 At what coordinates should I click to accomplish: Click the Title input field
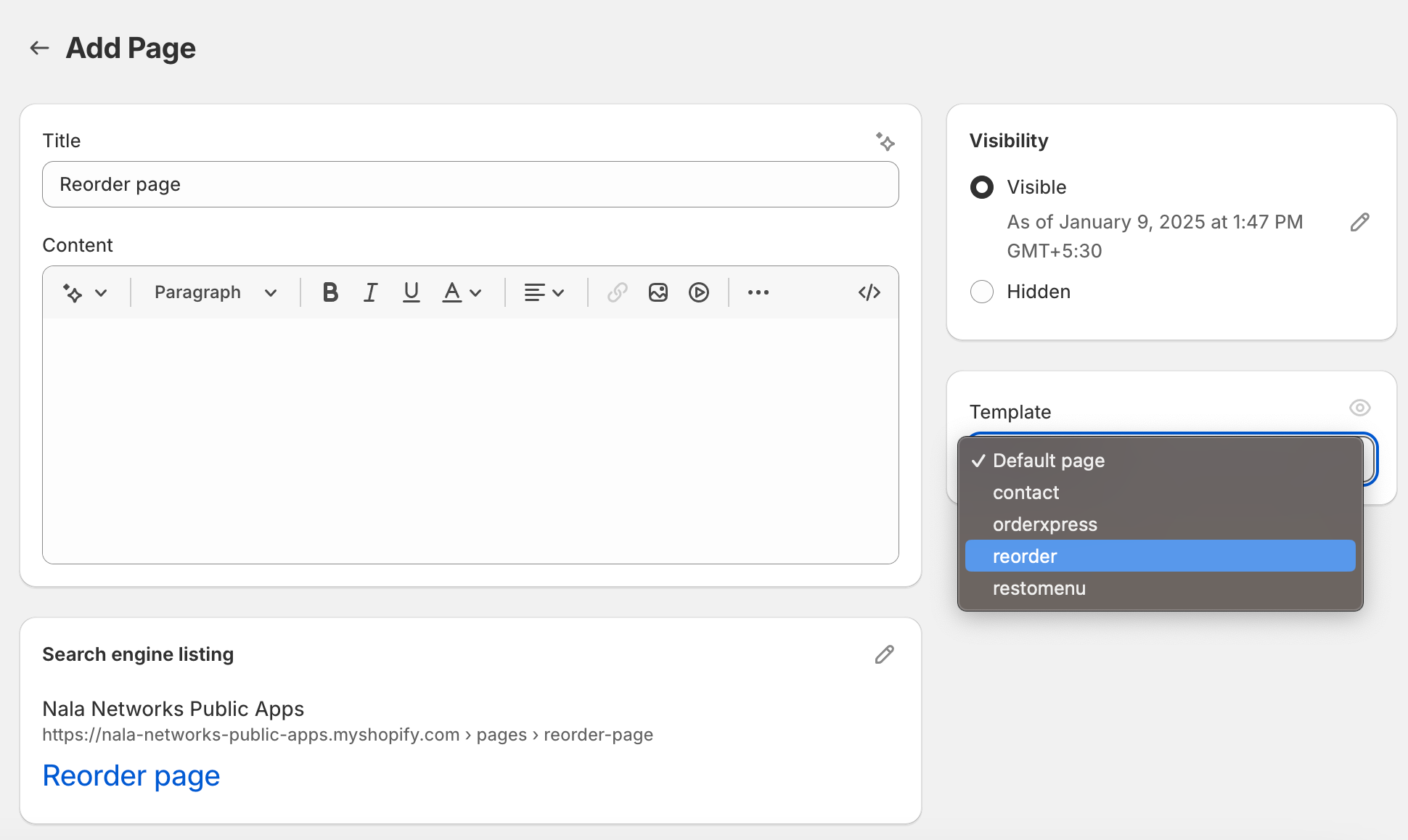coord(470,184)
